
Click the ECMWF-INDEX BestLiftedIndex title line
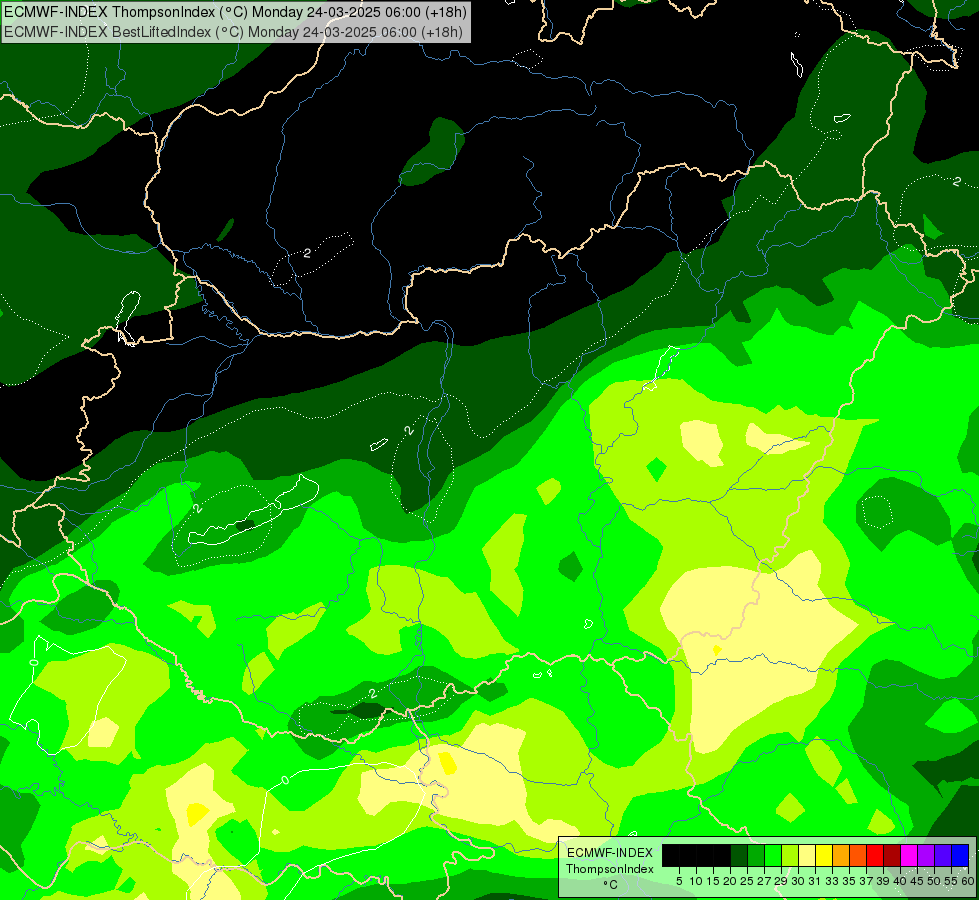234,31
